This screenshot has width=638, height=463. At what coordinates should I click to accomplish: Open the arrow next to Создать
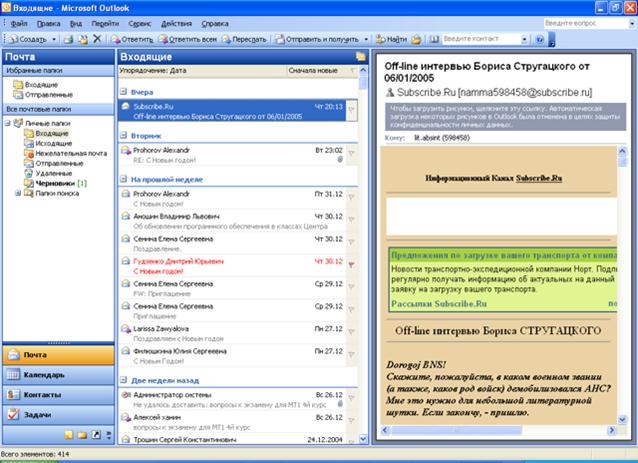[54, 39]
